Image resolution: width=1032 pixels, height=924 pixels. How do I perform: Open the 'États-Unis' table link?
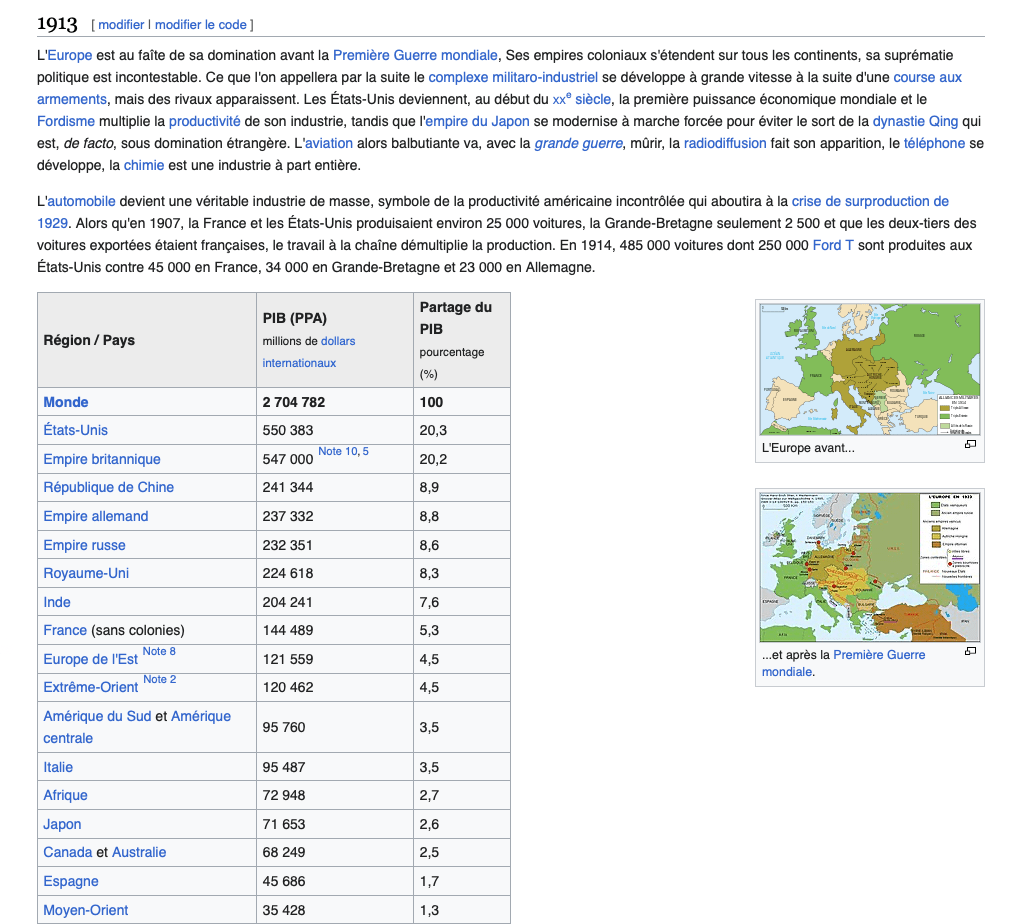tap(75, 430)
